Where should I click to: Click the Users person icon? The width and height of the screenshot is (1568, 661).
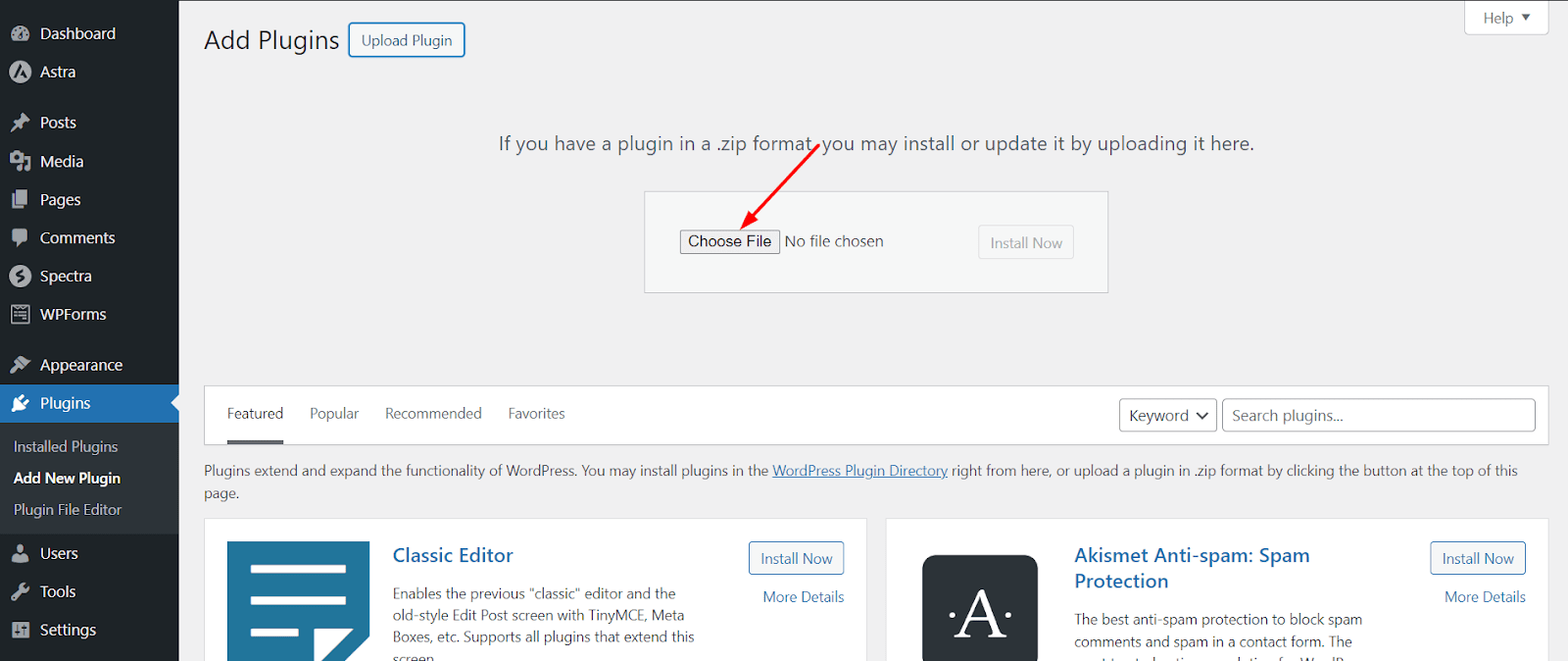(20, 553)
